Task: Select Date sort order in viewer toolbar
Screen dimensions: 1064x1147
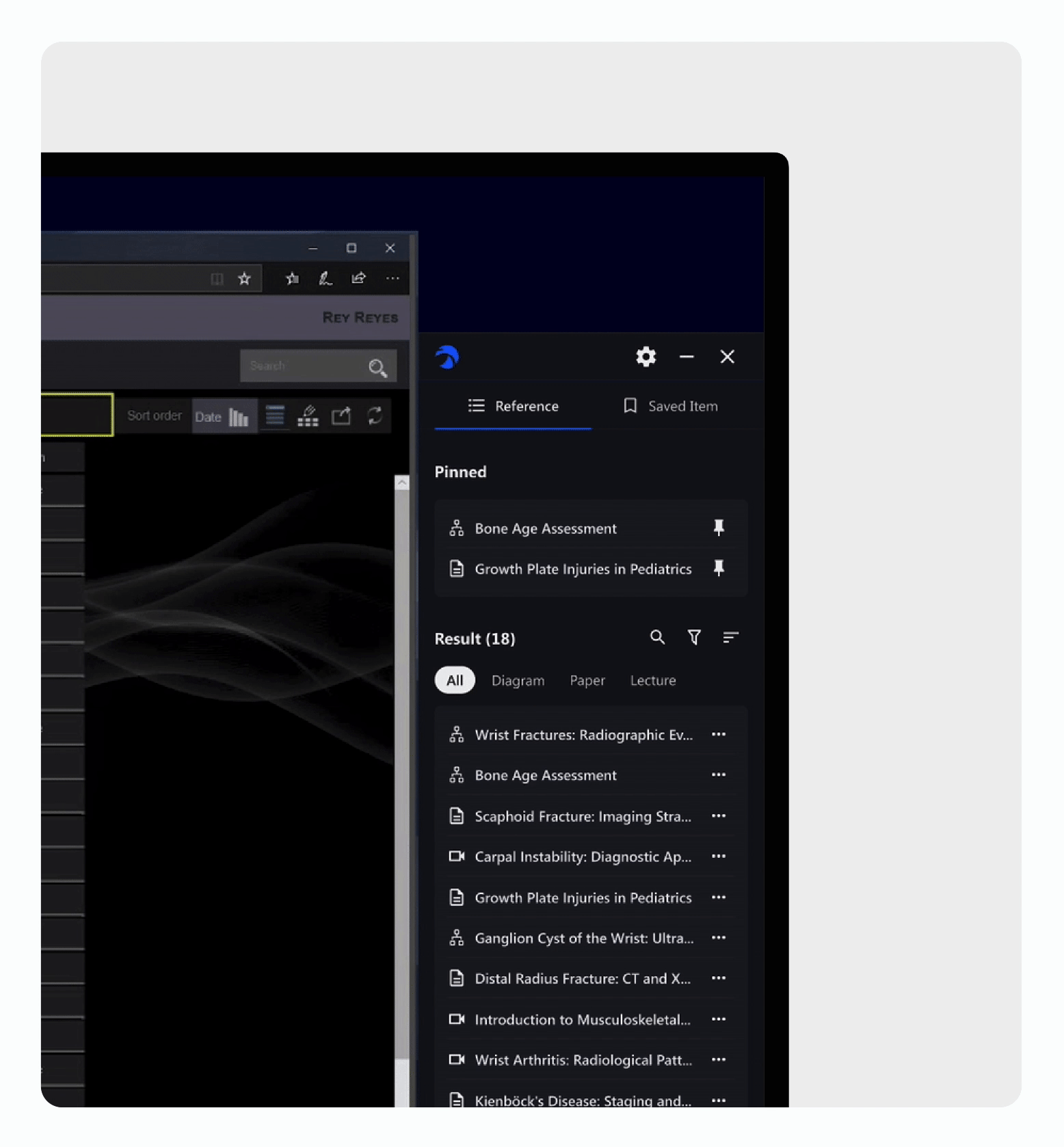Action: tap(208, 416)
